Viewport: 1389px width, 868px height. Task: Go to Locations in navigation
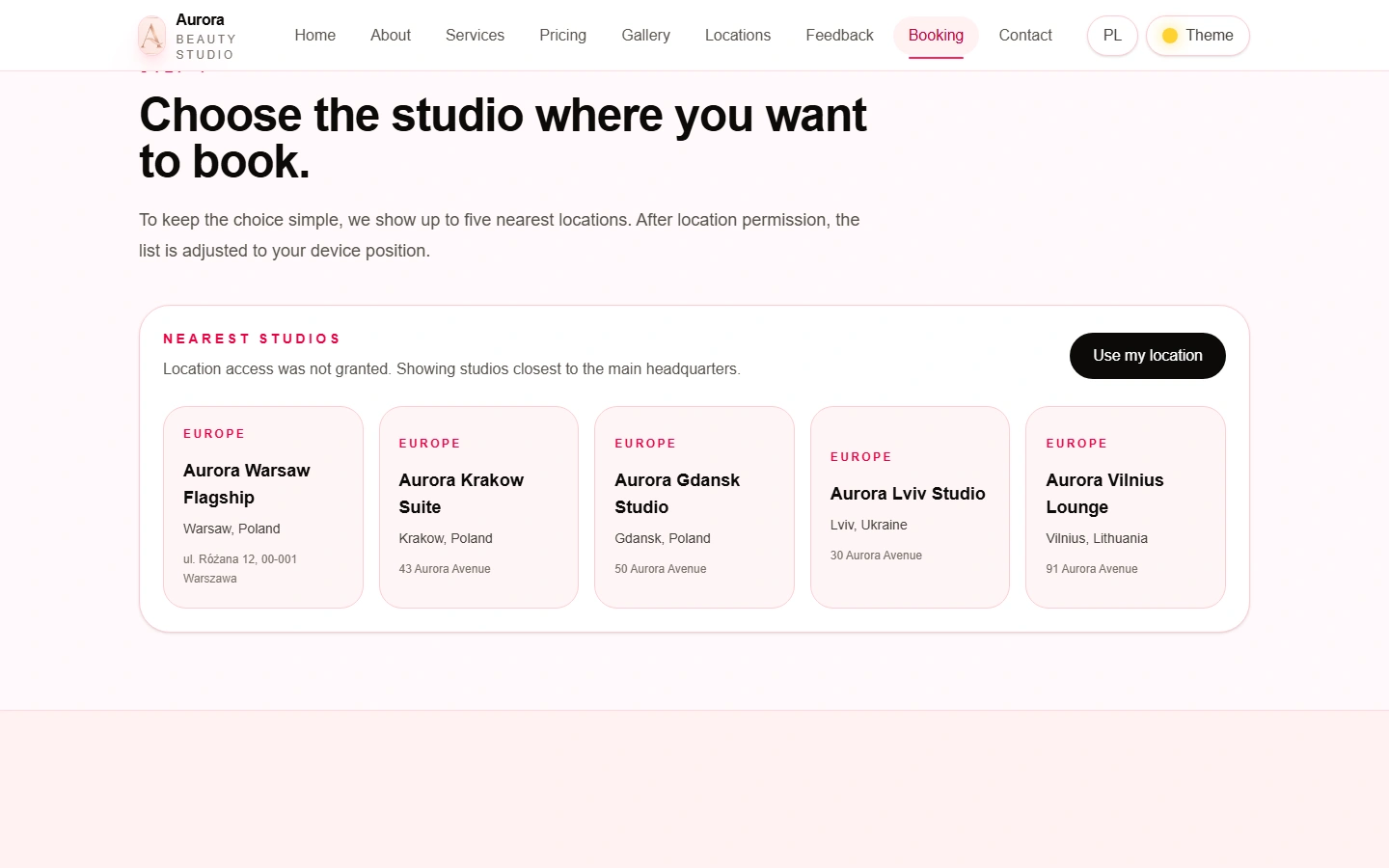click(x=738, y=36)
